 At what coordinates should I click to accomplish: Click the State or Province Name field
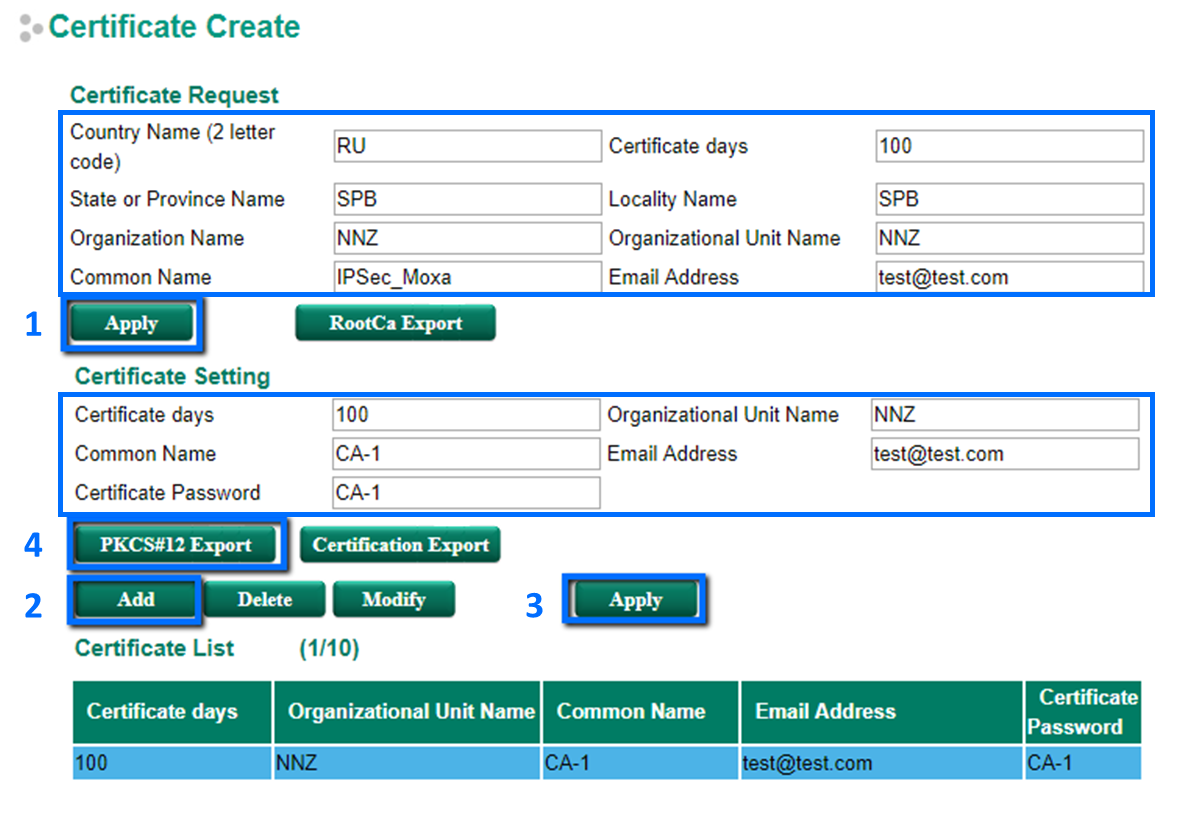(467, 199)
